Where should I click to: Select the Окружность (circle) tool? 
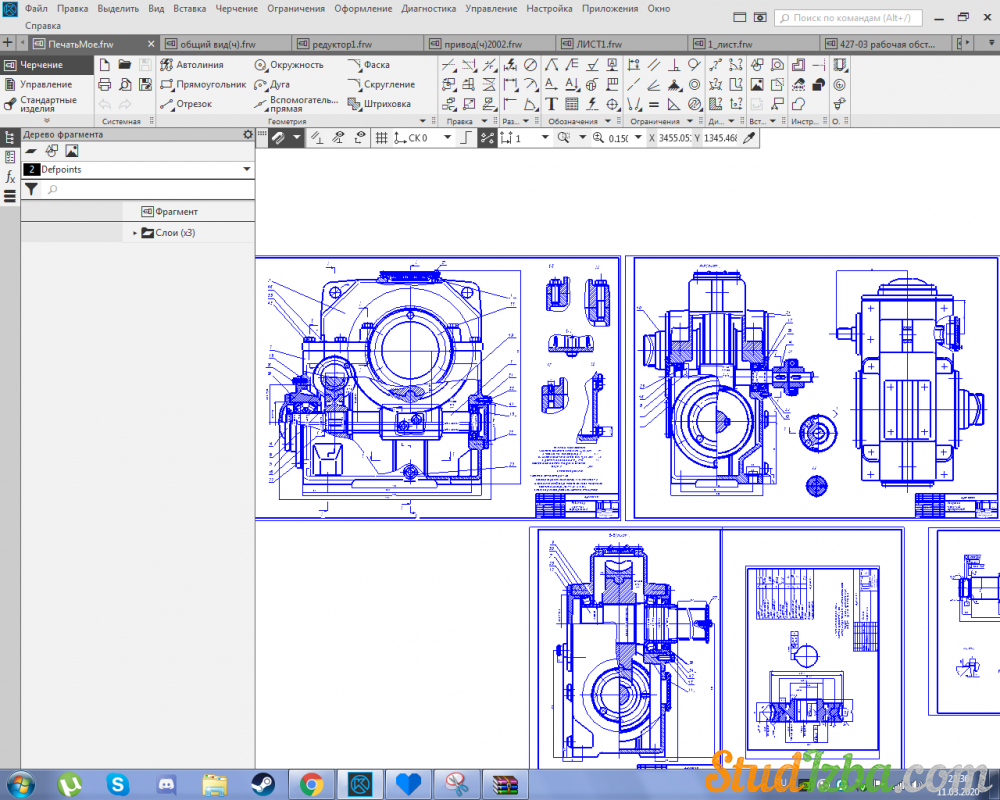[x=288, y=65]
